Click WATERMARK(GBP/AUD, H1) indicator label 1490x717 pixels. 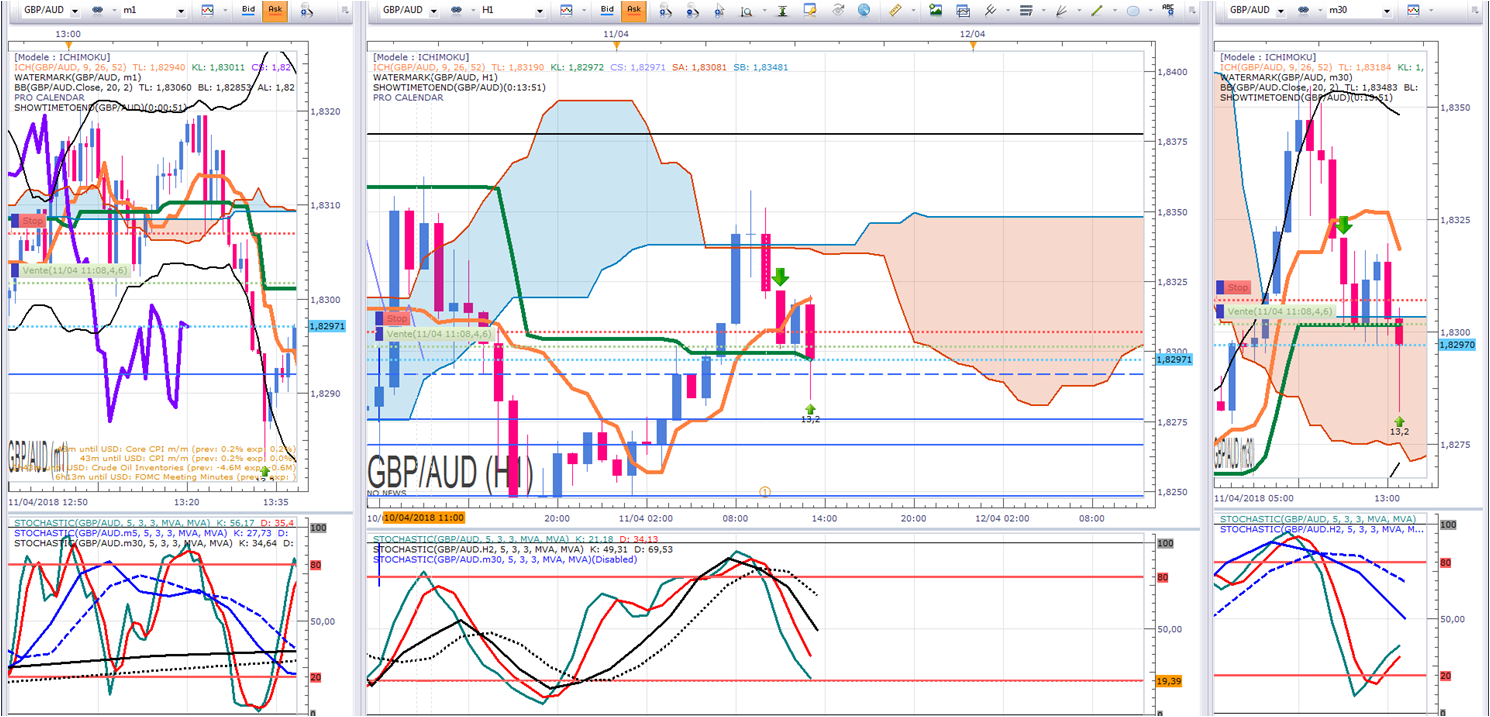[x=434, y=77]
